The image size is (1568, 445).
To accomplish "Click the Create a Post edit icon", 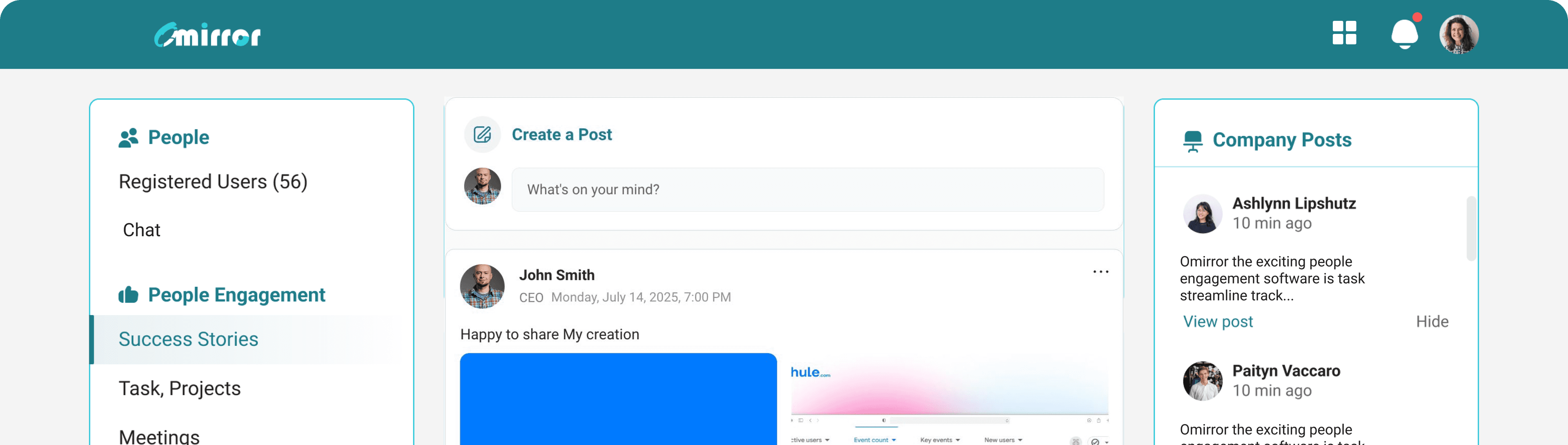I will [x=482, y=134].
